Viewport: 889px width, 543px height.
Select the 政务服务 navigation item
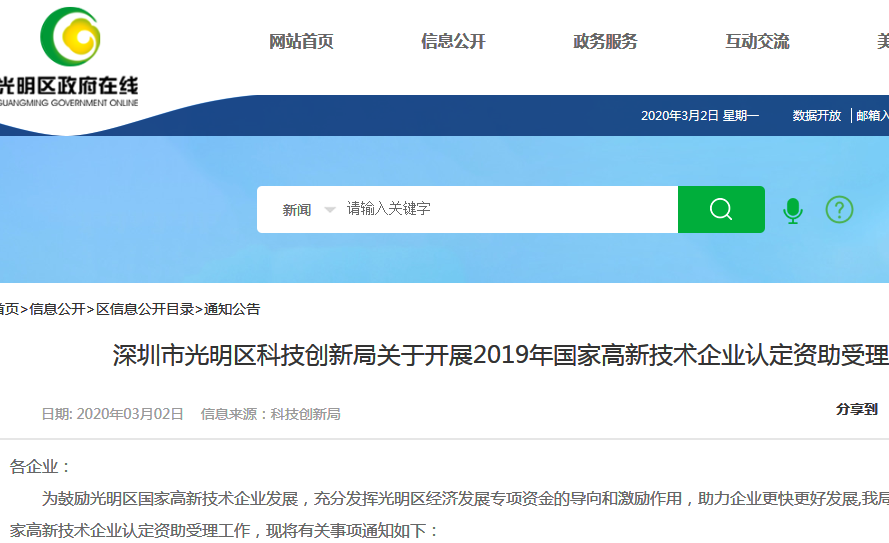[605, 41]
